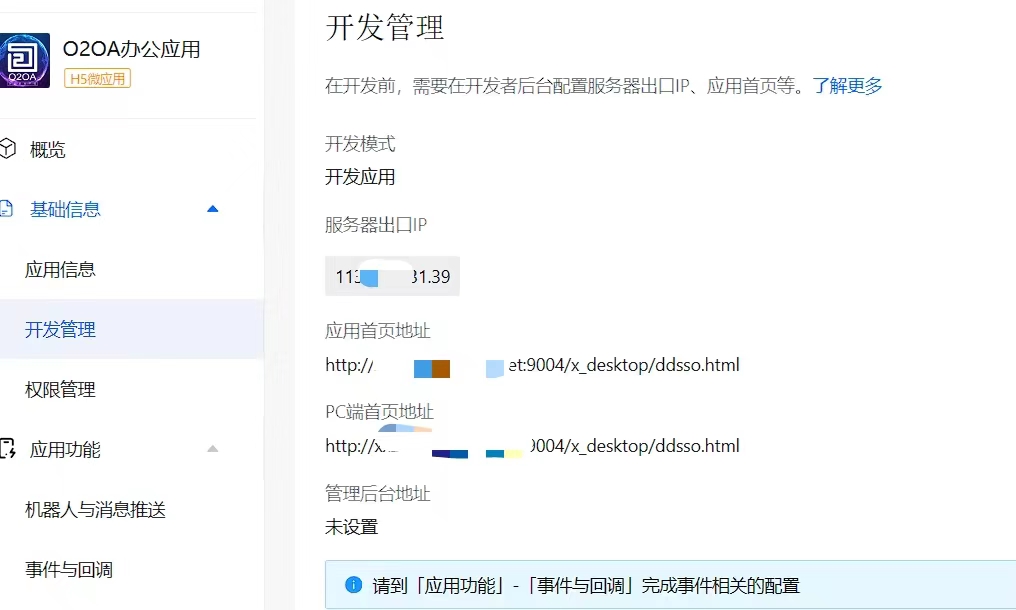The height and width of the screenshot is (610, 1016).
Task: Click the 开发管理 page heading
Action: point(385,28)
